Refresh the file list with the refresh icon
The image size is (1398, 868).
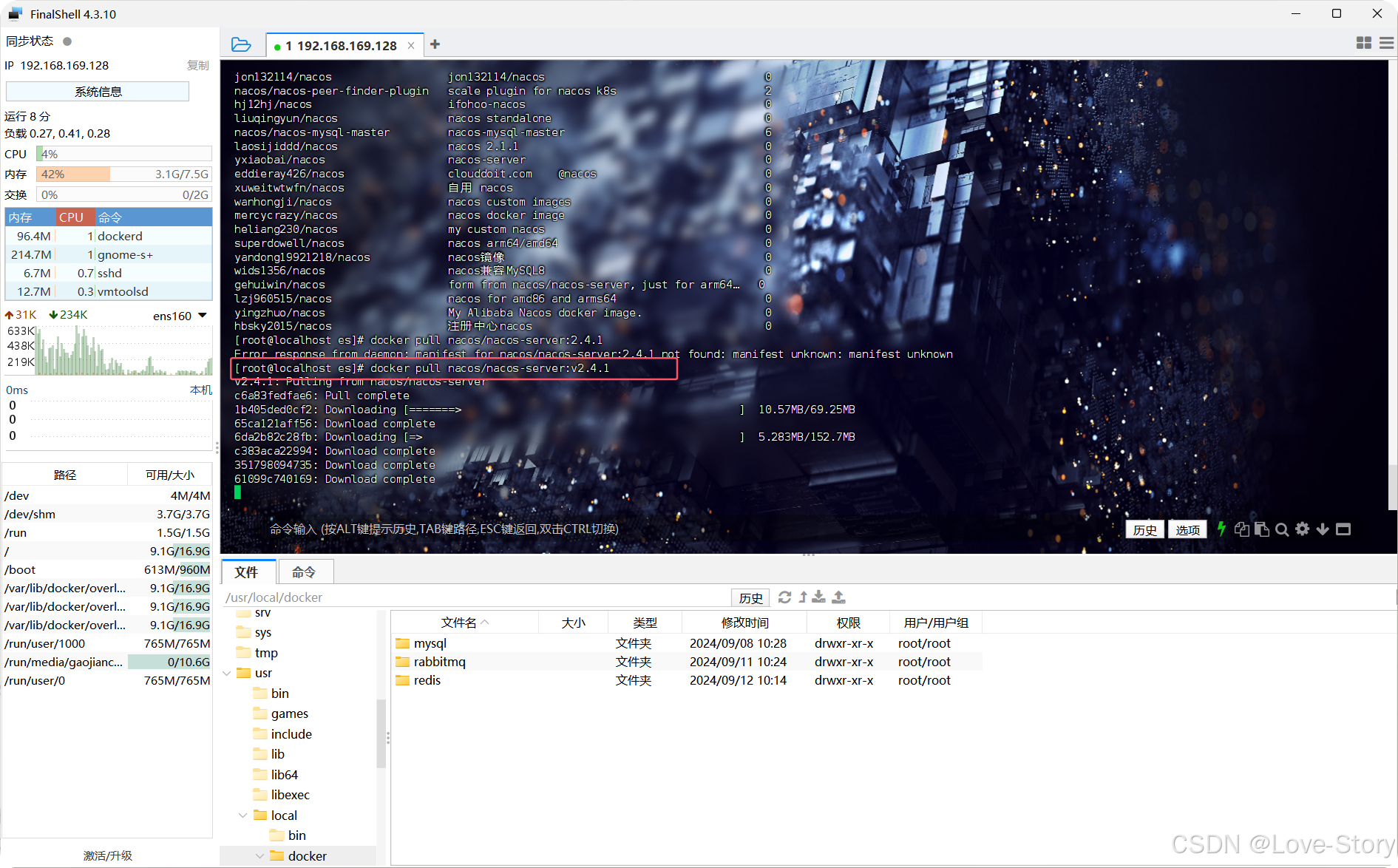tap(784, 597)
